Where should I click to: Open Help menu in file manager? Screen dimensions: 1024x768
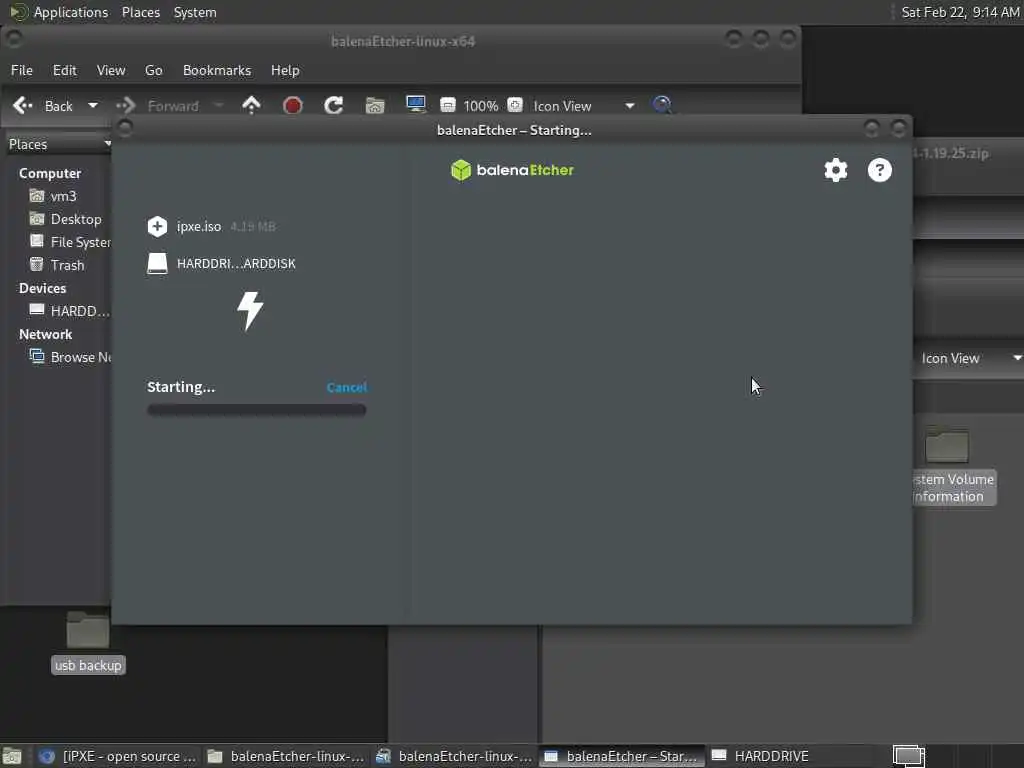[x=285, y=71]
